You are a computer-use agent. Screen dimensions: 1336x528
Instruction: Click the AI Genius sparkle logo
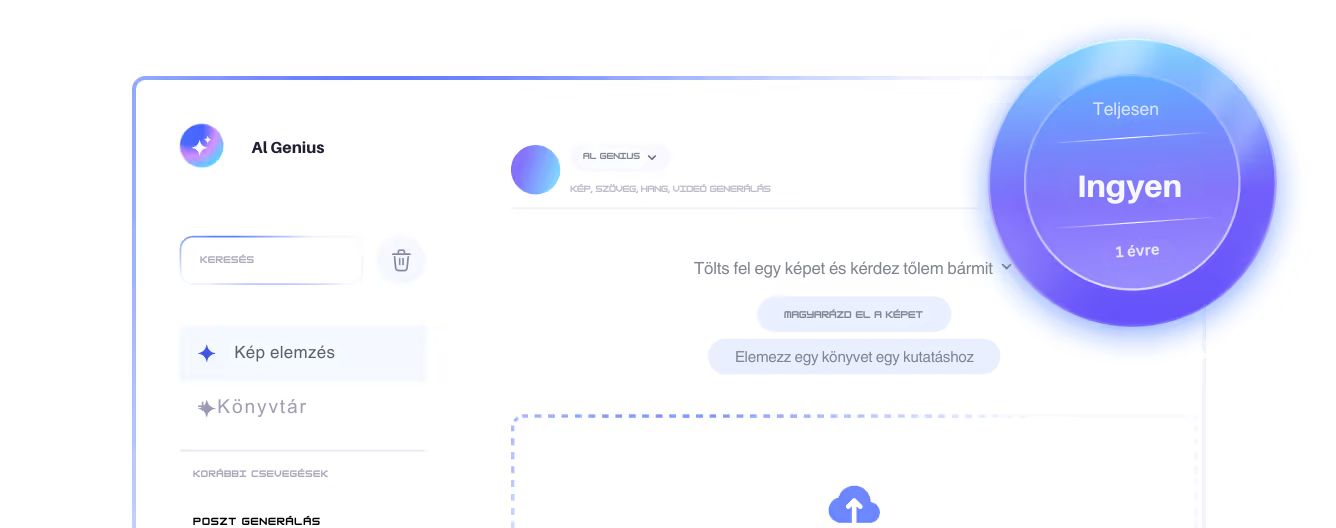coord(202,146)
